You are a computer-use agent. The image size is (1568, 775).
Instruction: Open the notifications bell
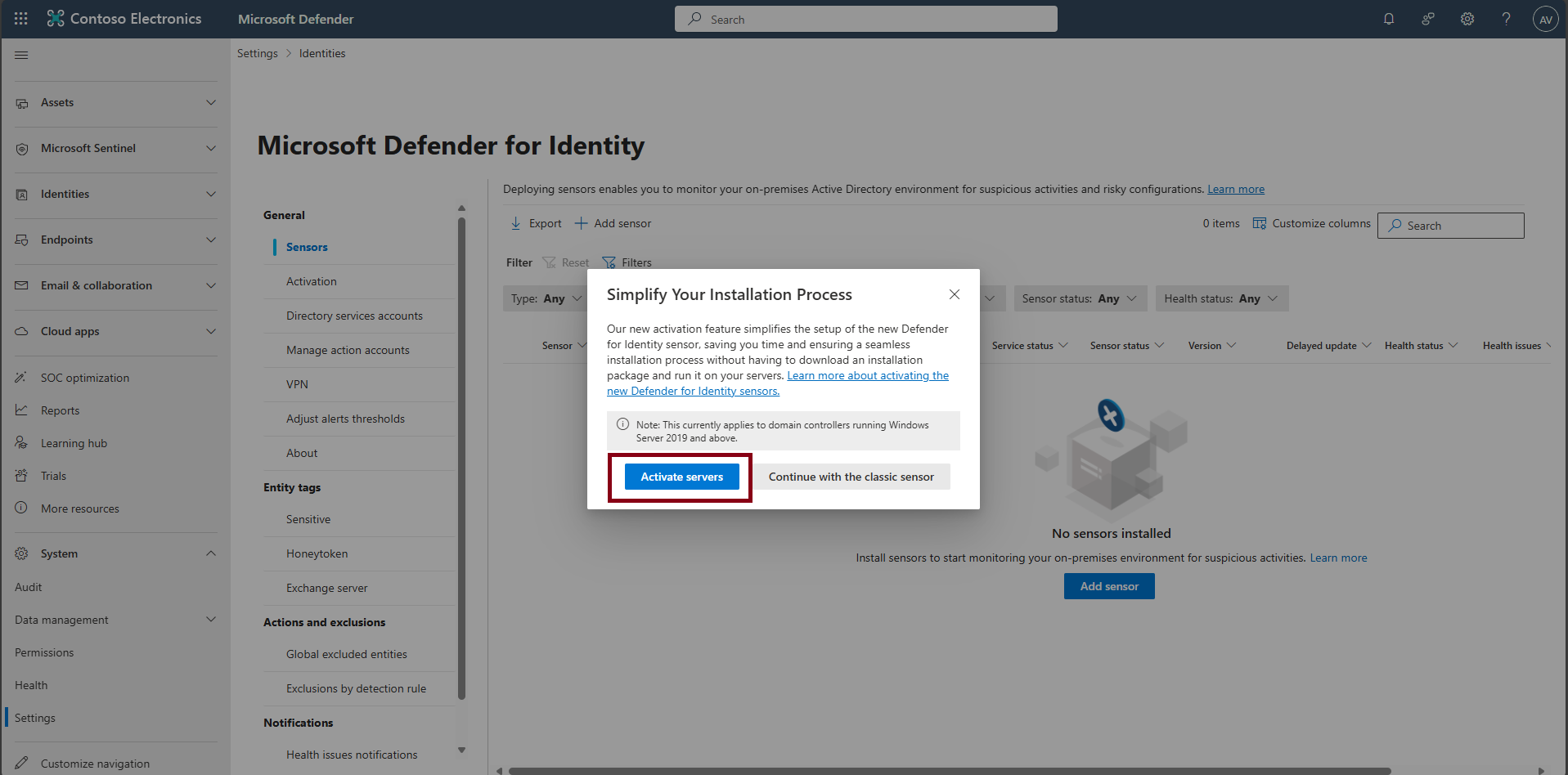coord(1389,19)
